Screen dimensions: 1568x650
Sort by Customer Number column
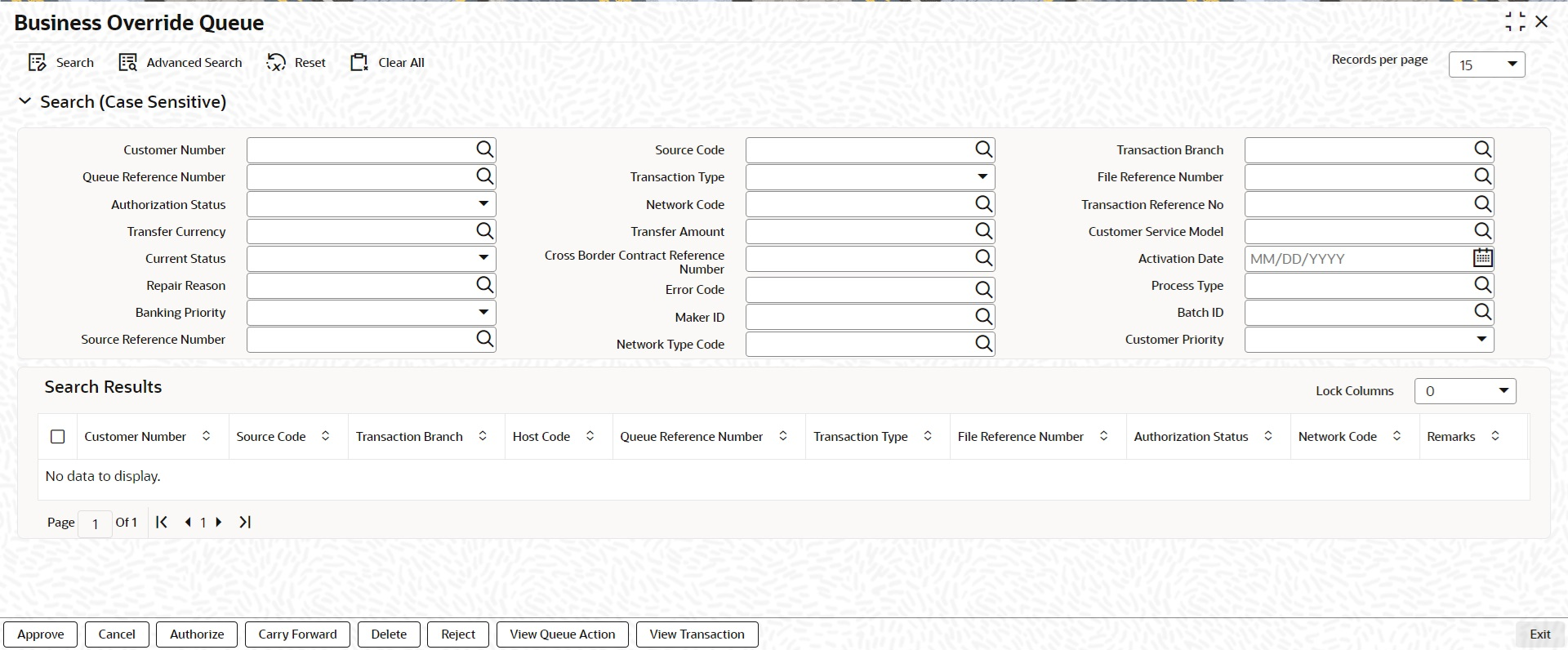coord(207,436)
